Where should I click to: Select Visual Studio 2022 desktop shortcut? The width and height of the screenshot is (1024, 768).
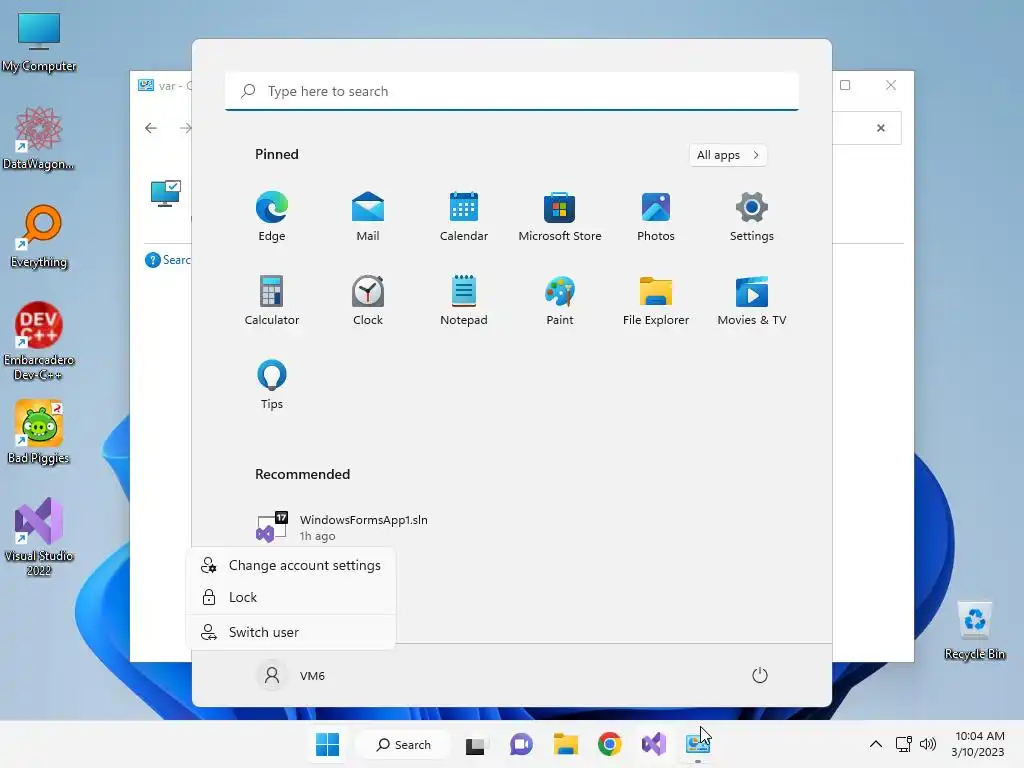point(39,537)
